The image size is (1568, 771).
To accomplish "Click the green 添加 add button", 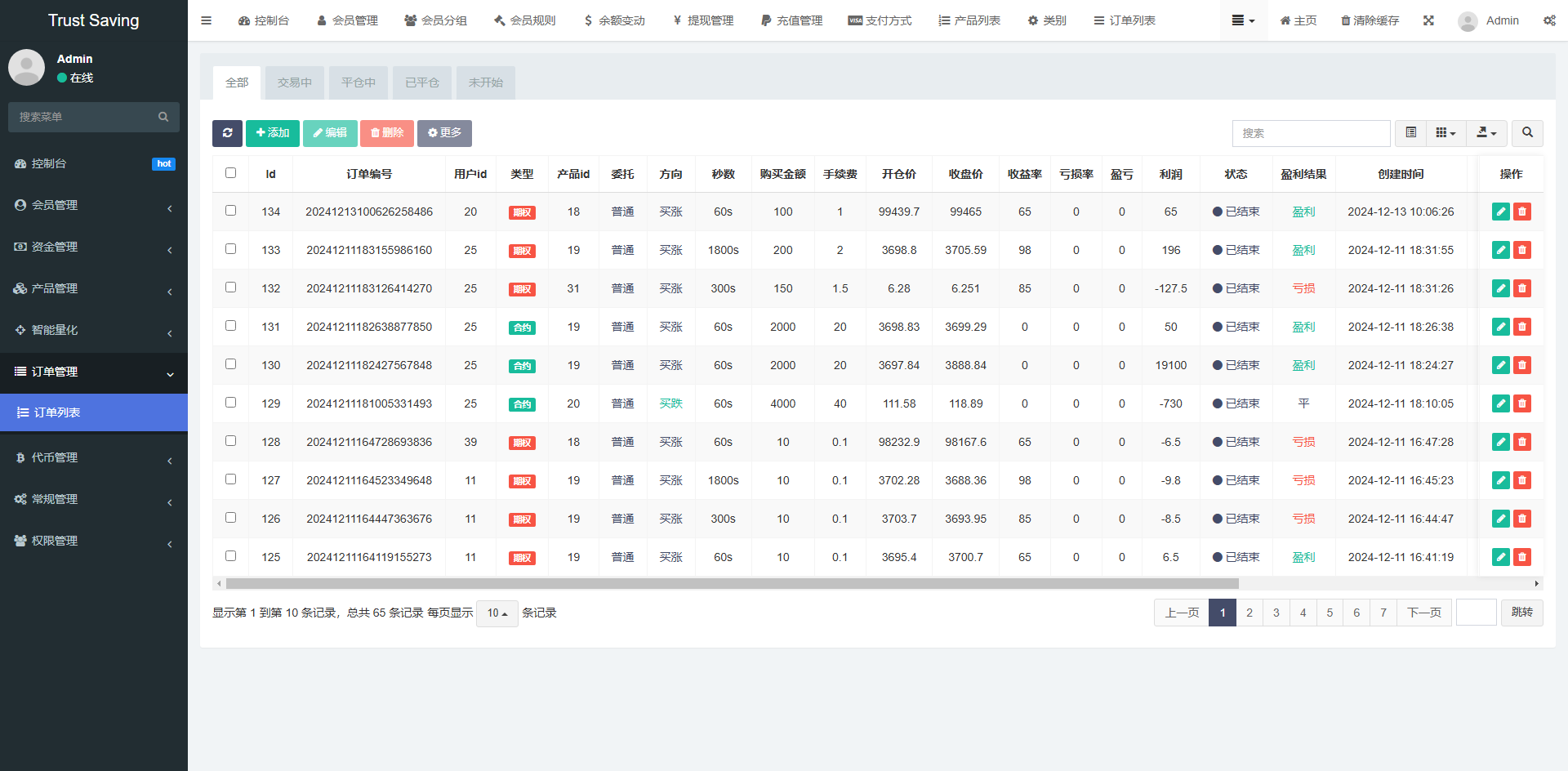I will 273,133.
